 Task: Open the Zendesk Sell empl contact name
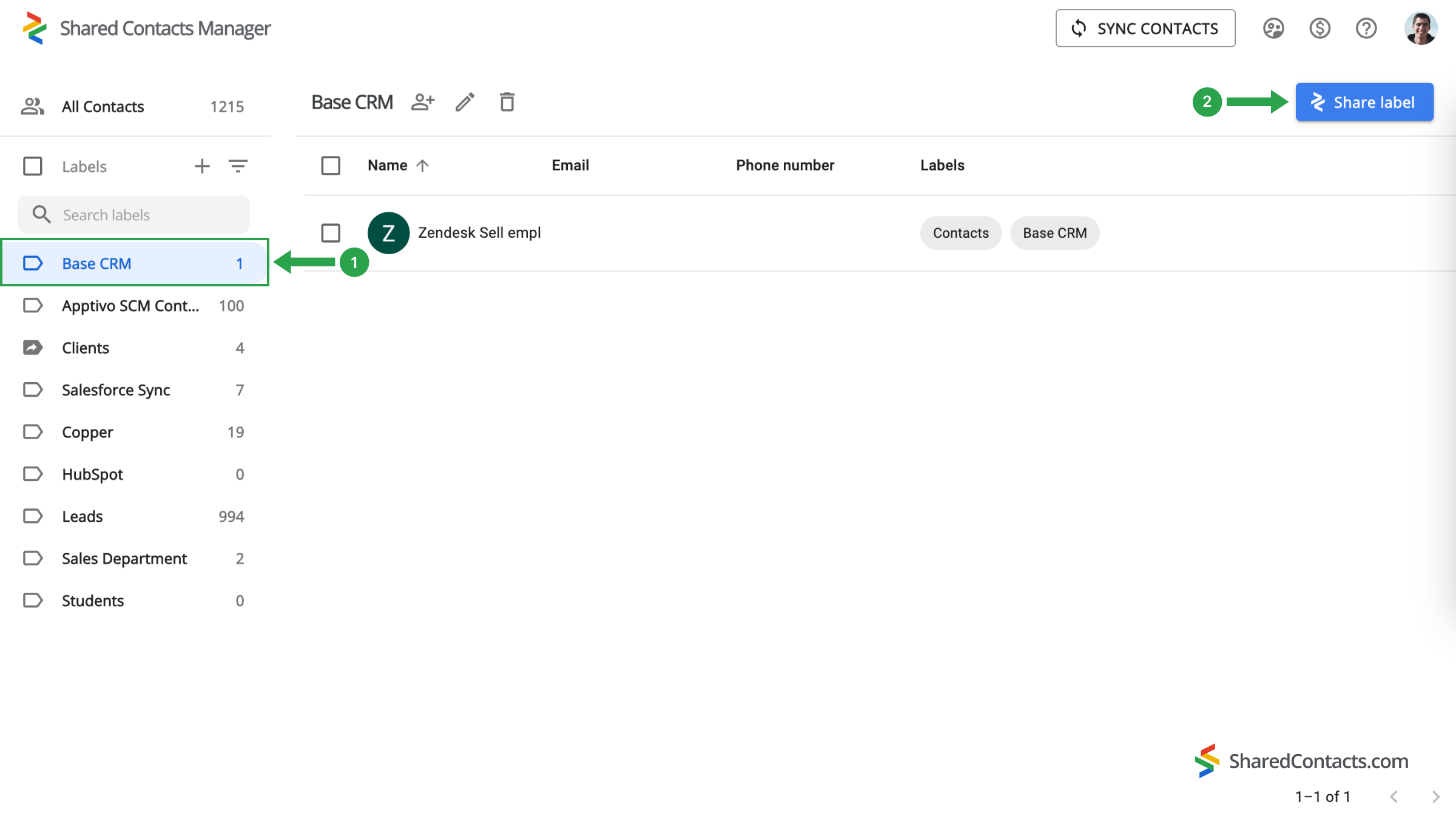click(479, 233)
